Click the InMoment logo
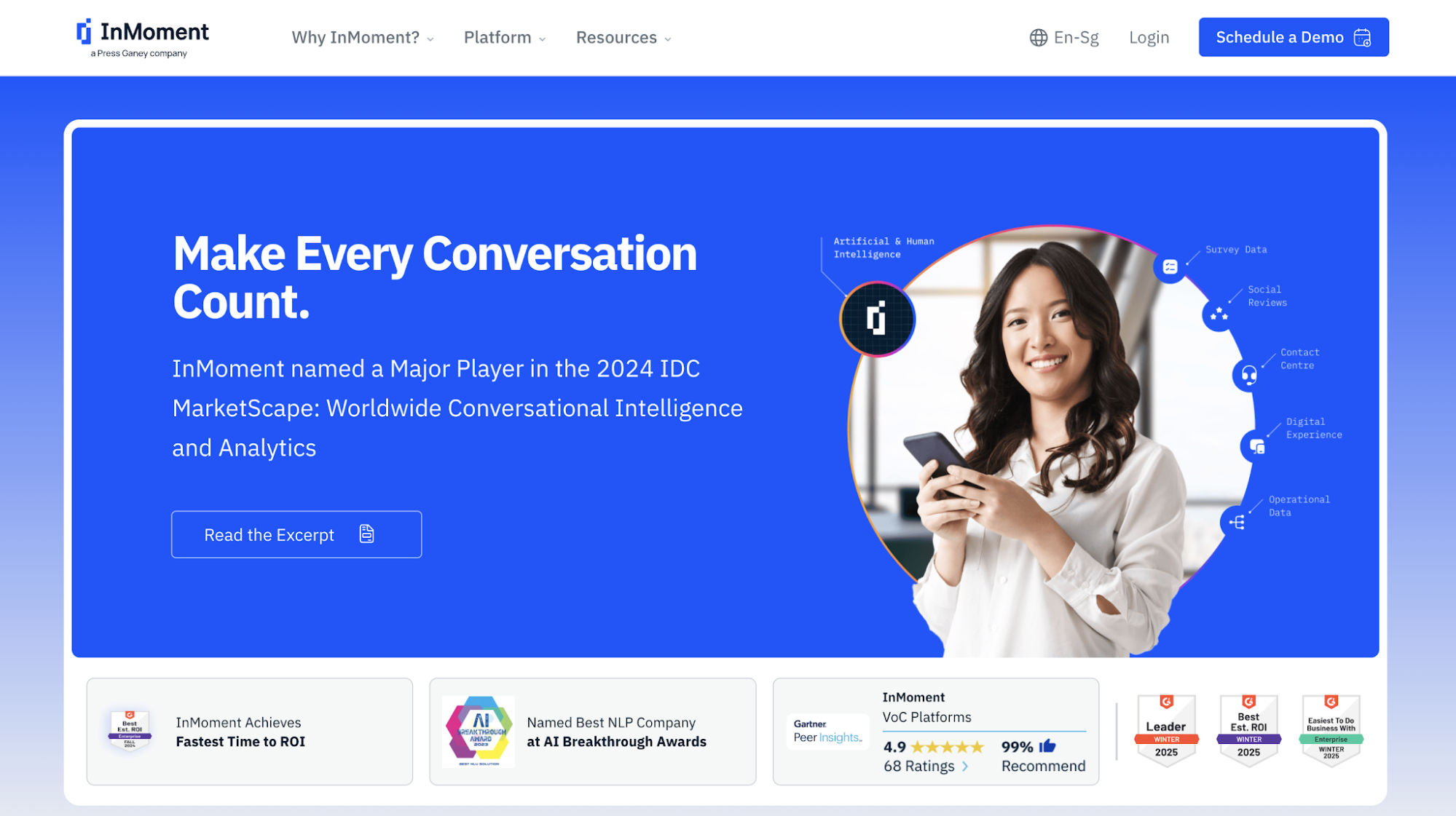Viewport: 1456px width, 816px height. 143,38
